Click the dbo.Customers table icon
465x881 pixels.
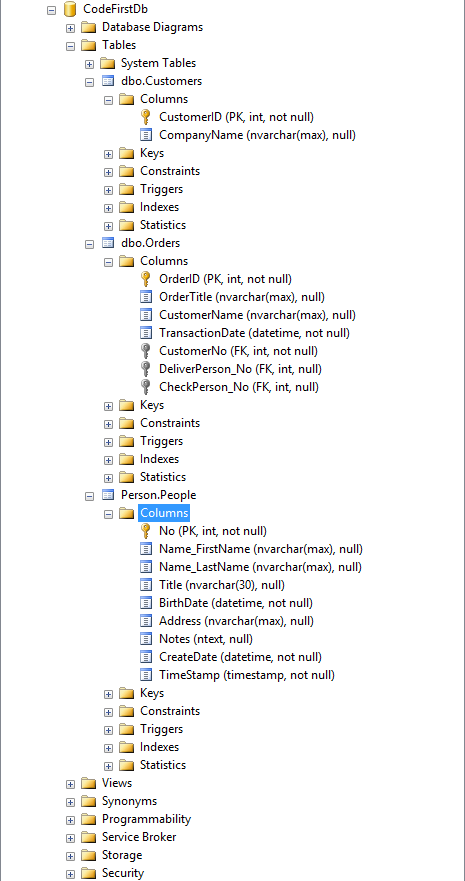click(108, 81)
